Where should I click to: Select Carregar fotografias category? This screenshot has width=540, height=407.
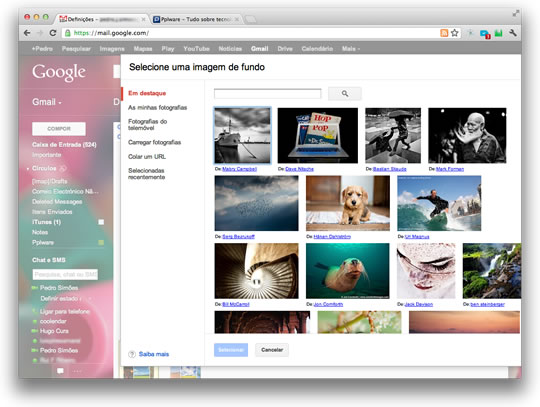point(154,142)
